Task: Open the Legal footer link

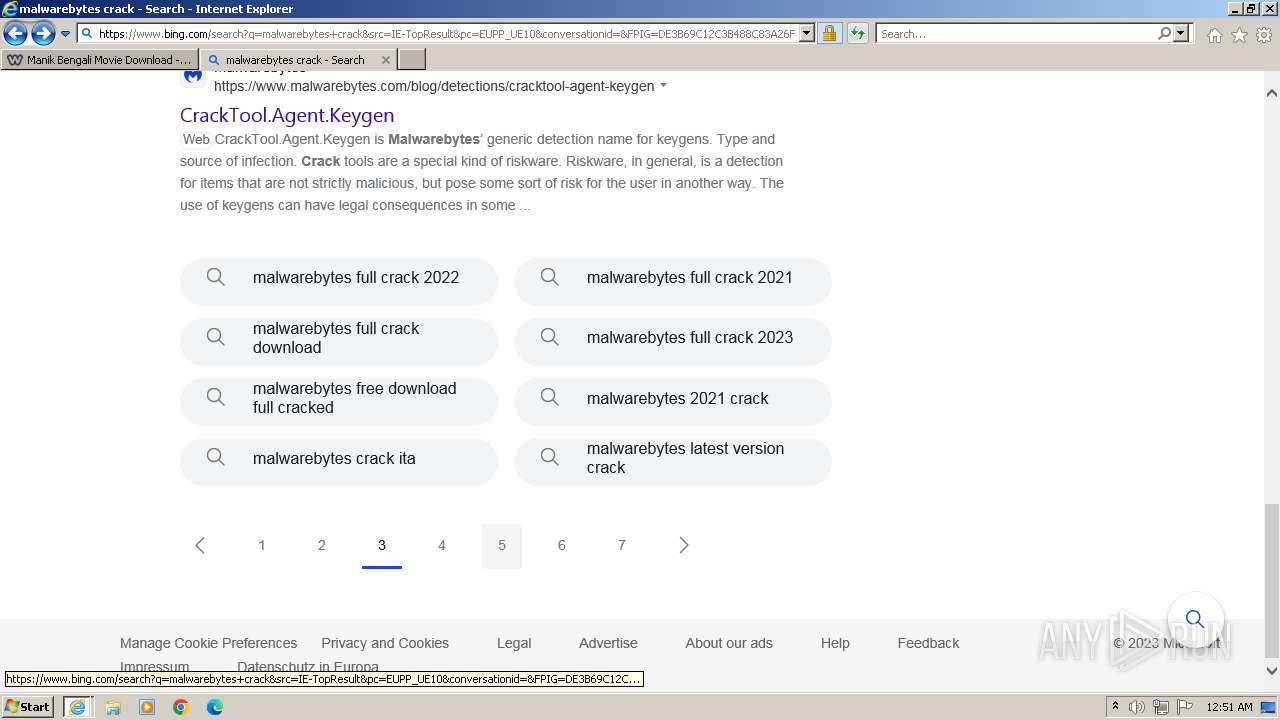Action: coord(514,643)
